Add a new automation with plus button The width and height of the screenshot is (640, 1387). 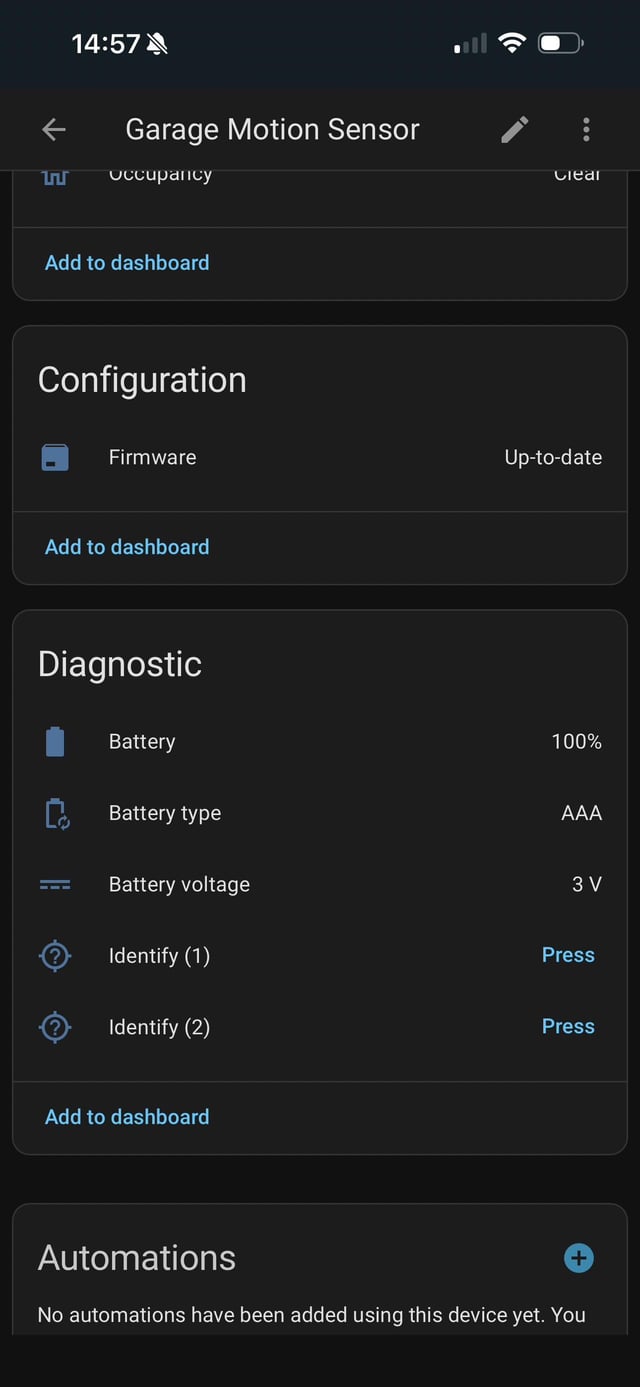578,1258
